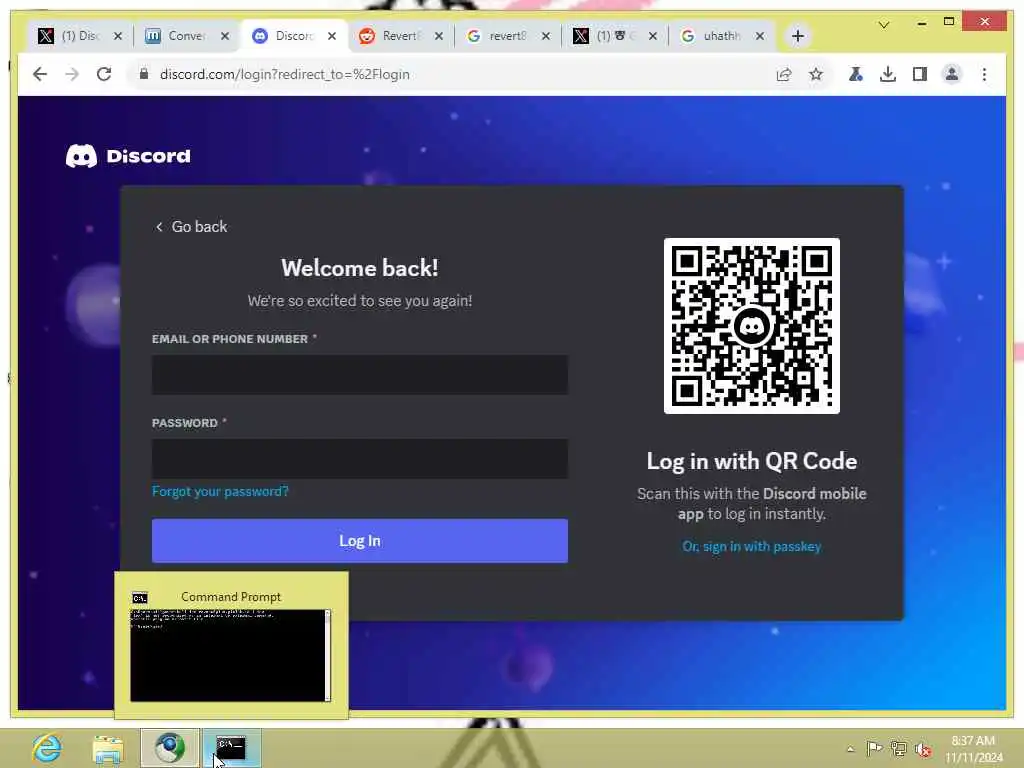Click the share page icon in address bar

click(784, 74)
